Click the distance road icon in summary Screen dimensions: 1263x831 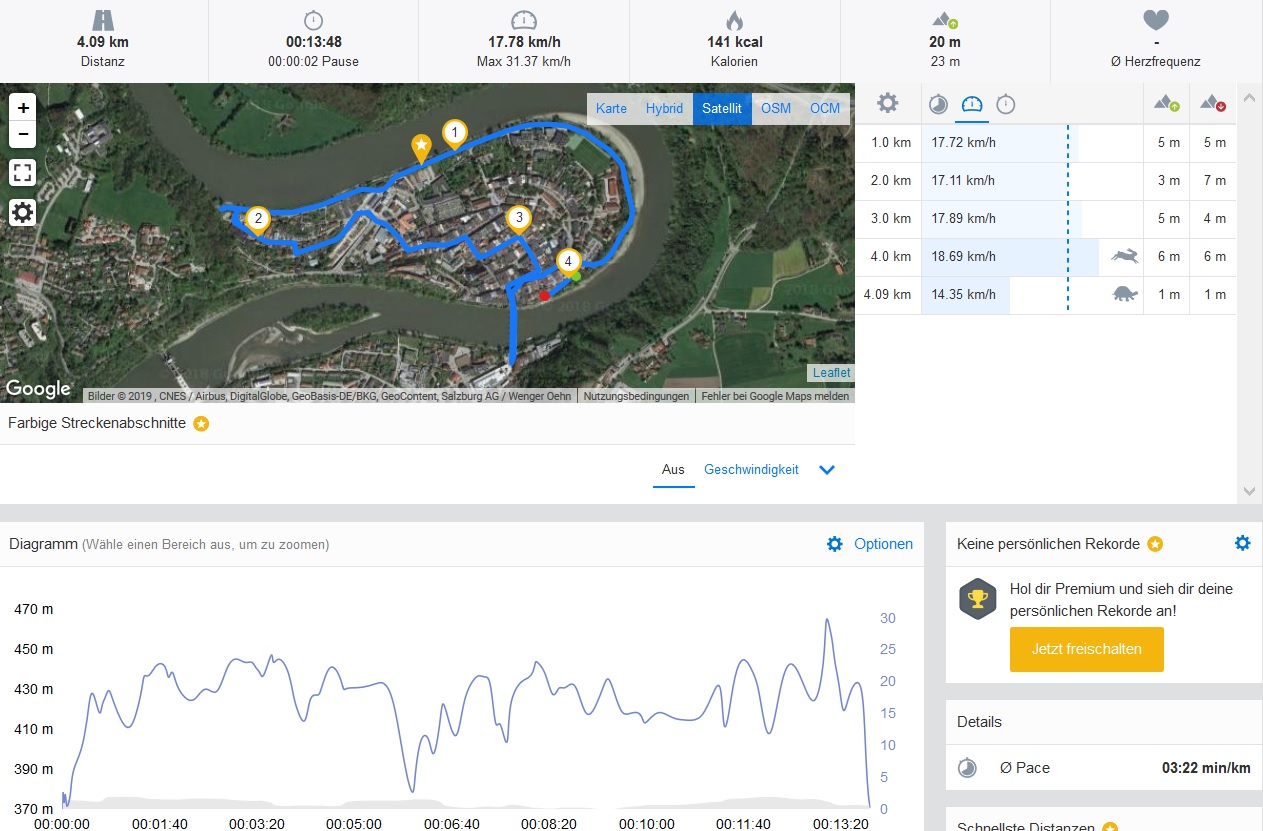click(103, 20)
